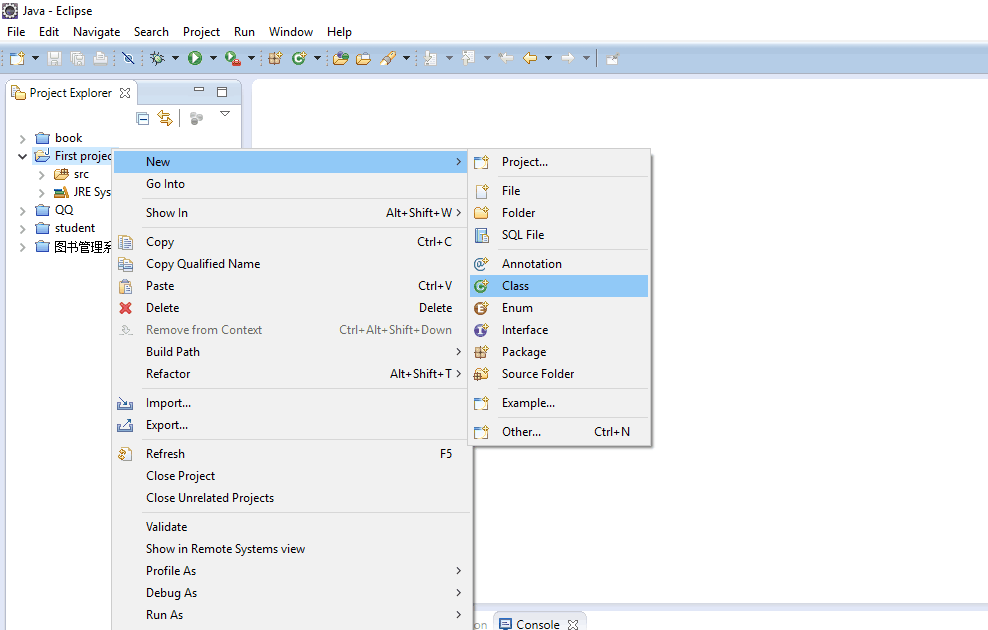This screenshot has width=988, height=630.
Task: Expand the QQ project node
Action: [23, 210]
